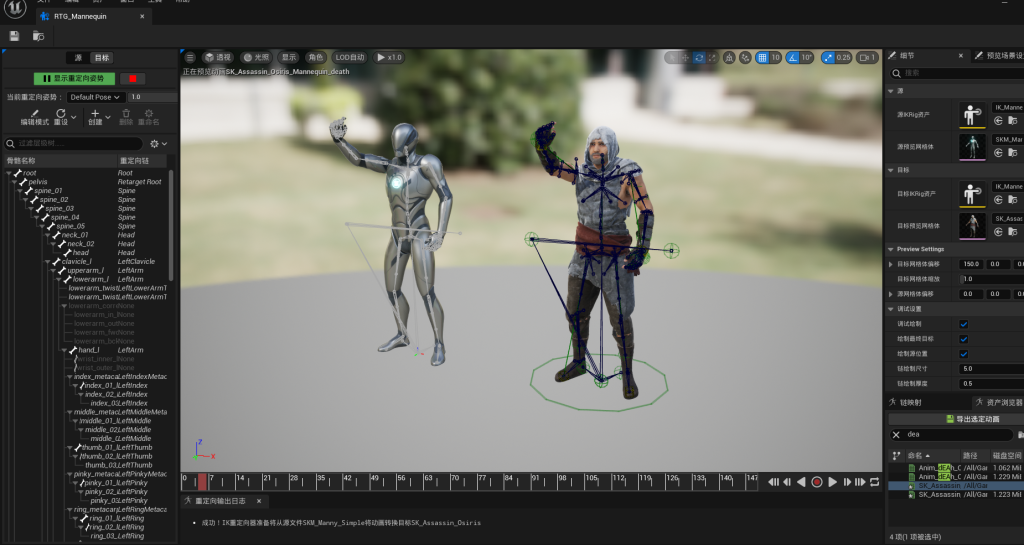Screen dimensions: 1024x545
Task: Click the Unreal Engine logo
Action: pos(15,8)
